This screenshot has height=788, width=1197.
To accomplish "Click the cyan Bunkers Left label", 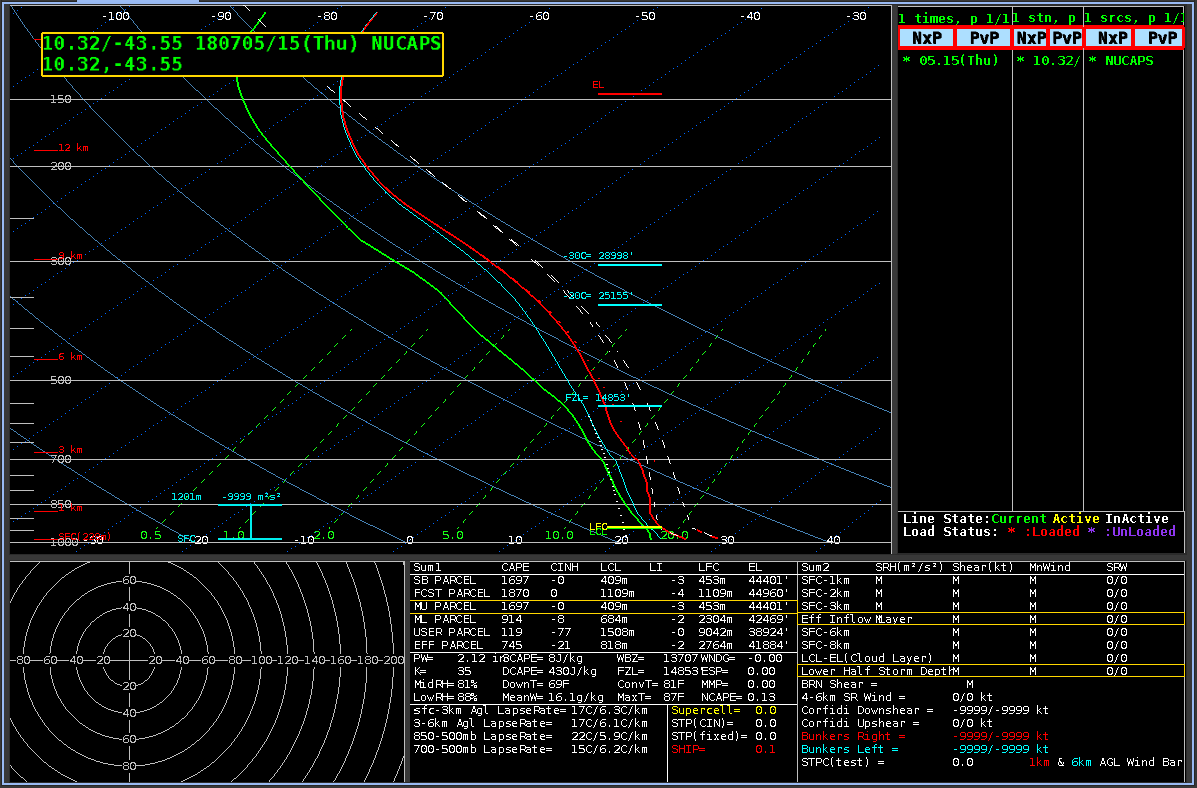I will 849,749.
